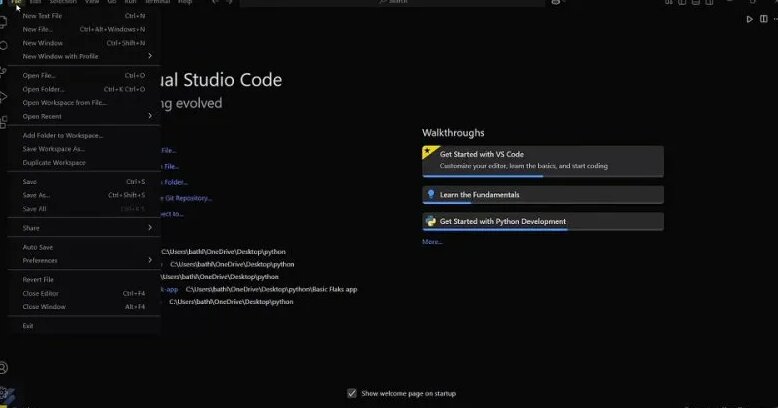
Task: Select New Window menu entry
Action: click(x=84, y=43)
